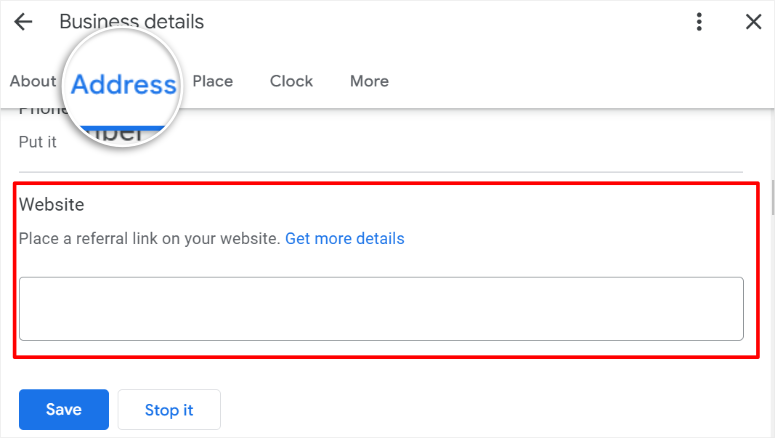Click the "Put it" phone number entry
The image size is (775, 438).
pos(38,142)
